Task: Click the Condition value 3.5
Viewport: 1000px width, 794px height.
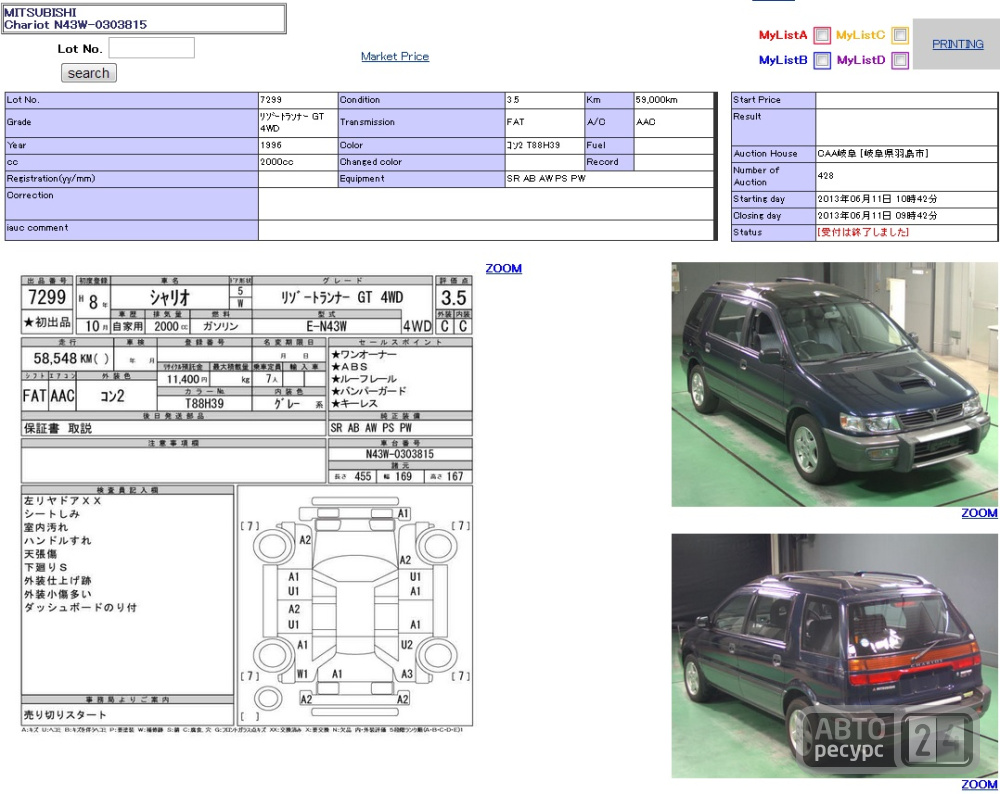Action: click(513, 100)
